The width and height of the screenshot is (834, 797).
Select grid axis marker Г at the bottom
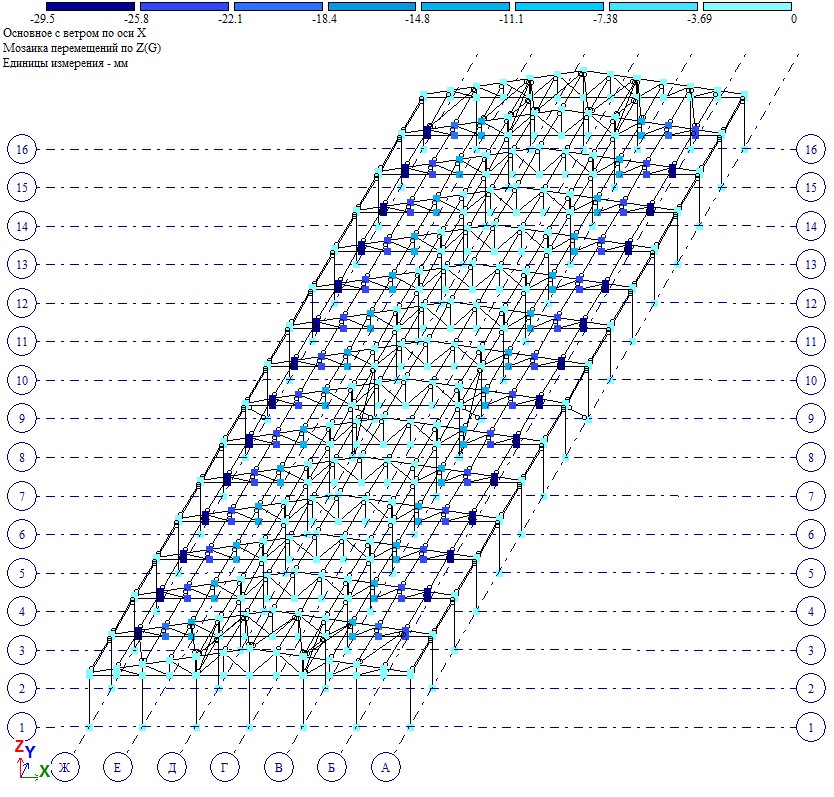tap(225, 768)
